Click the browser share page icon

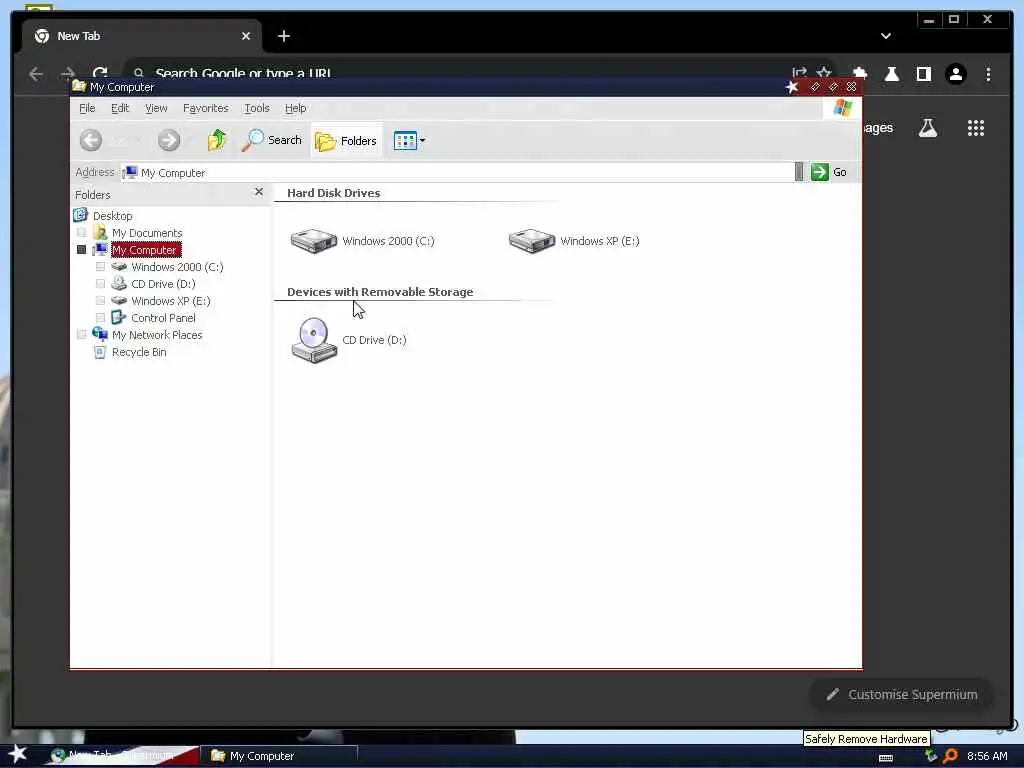pos(799,72)
